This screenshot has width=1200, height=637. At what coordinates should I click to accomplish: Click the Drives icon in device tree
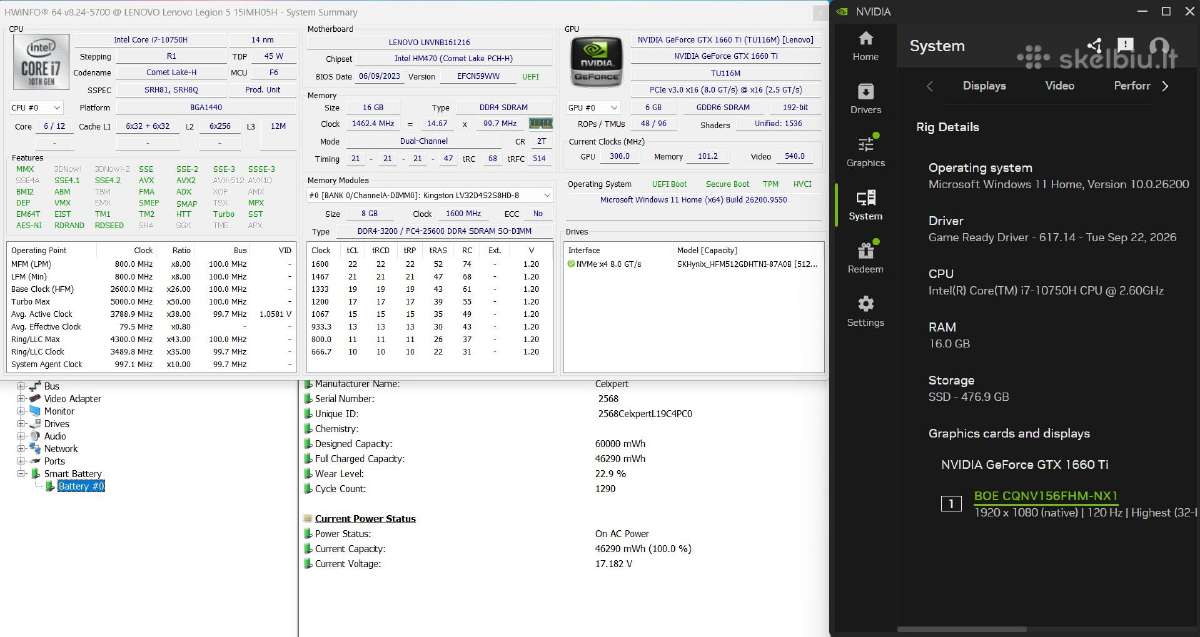(36, 423)
